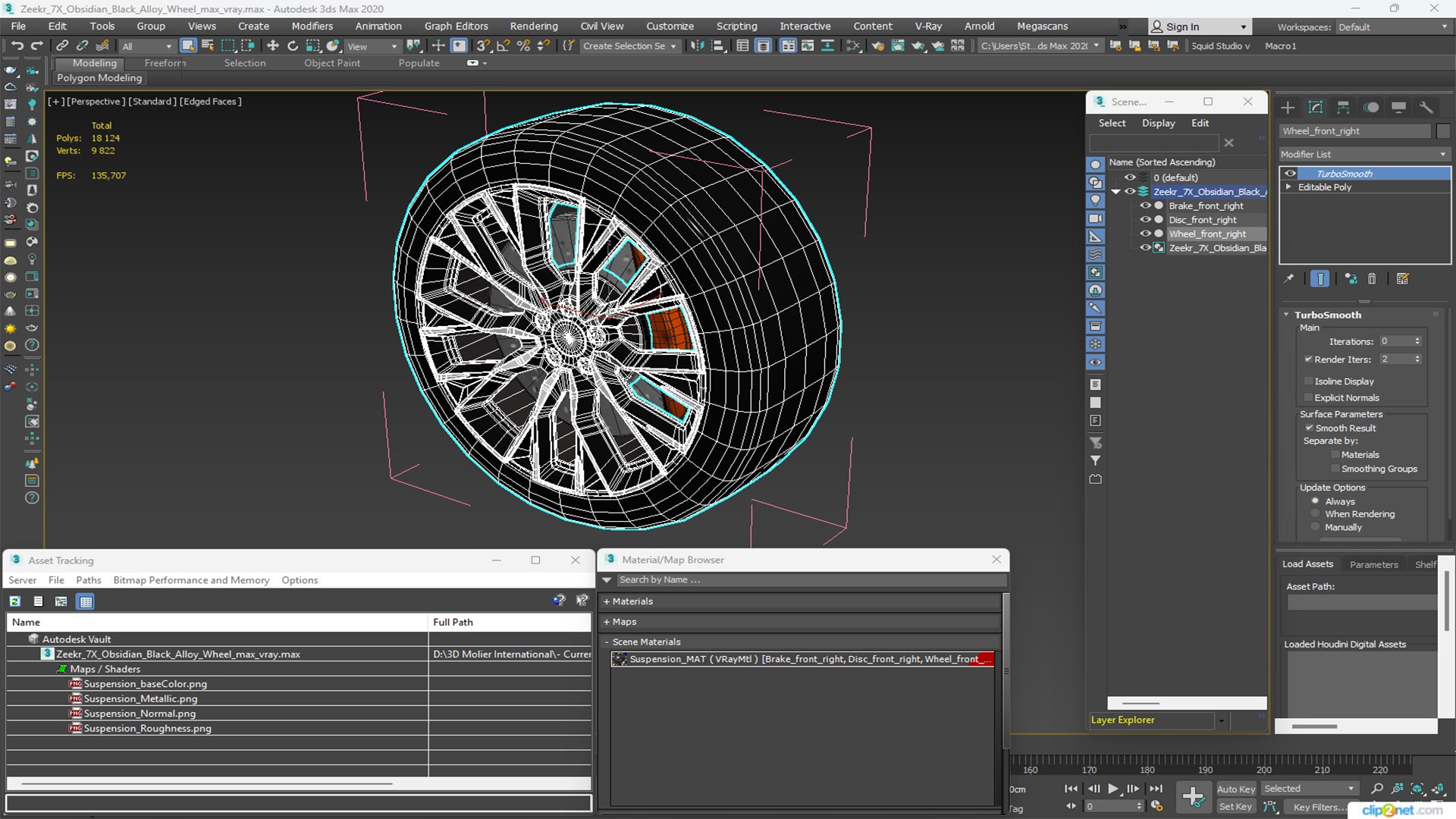Enable the Isoline Display checkbox
This screenshot has width=1456, height=819.
(1308, 381)
